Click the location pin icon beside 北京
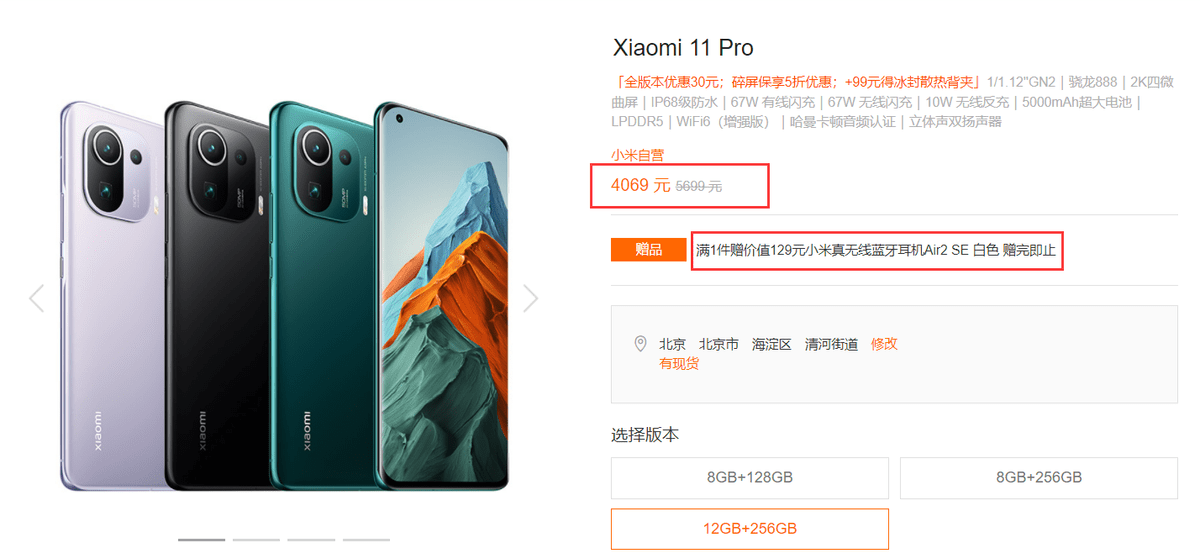Viewport: 1200px width, 554px height. pyautogui.click(x=640, y=344)
